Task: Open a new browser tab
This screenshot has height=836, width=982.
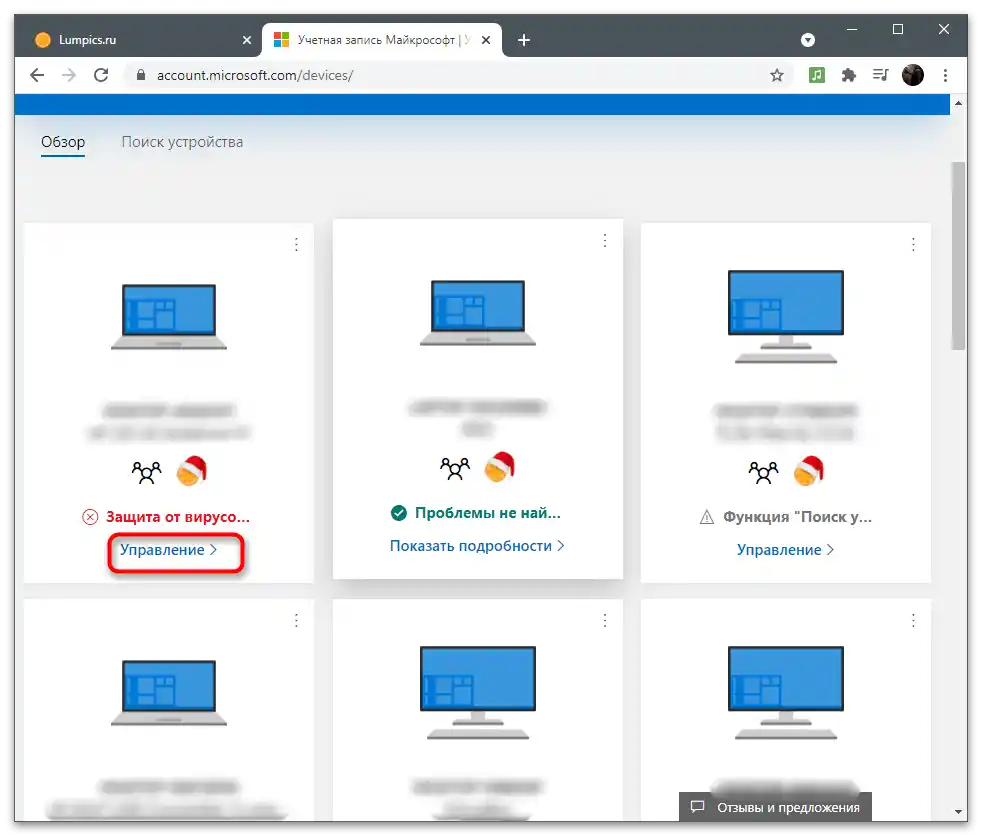Action: tap(524, 40)
